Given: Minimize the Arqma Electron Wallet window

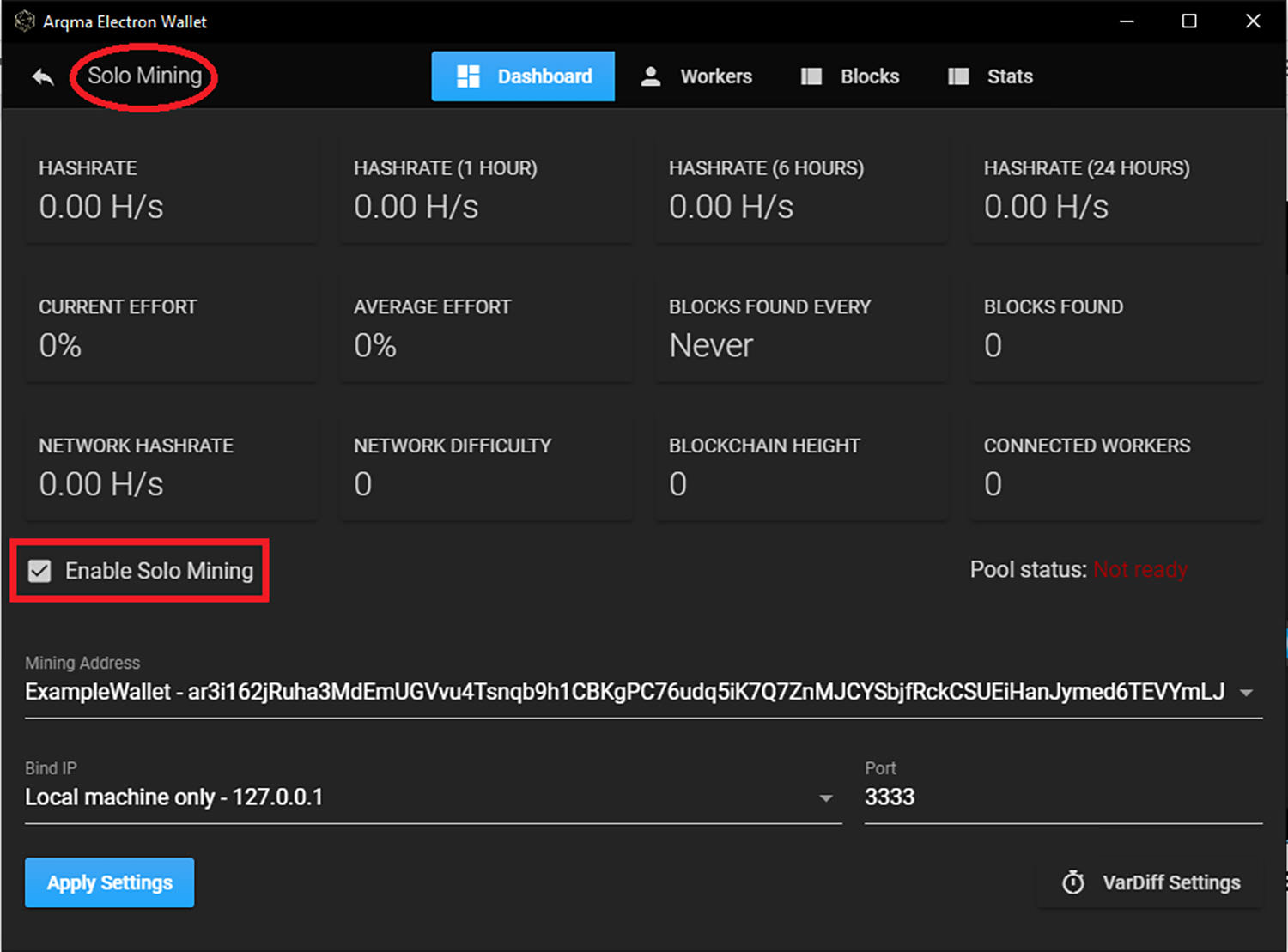Looking at the screenshot, I should click(x=1127, y=21).
